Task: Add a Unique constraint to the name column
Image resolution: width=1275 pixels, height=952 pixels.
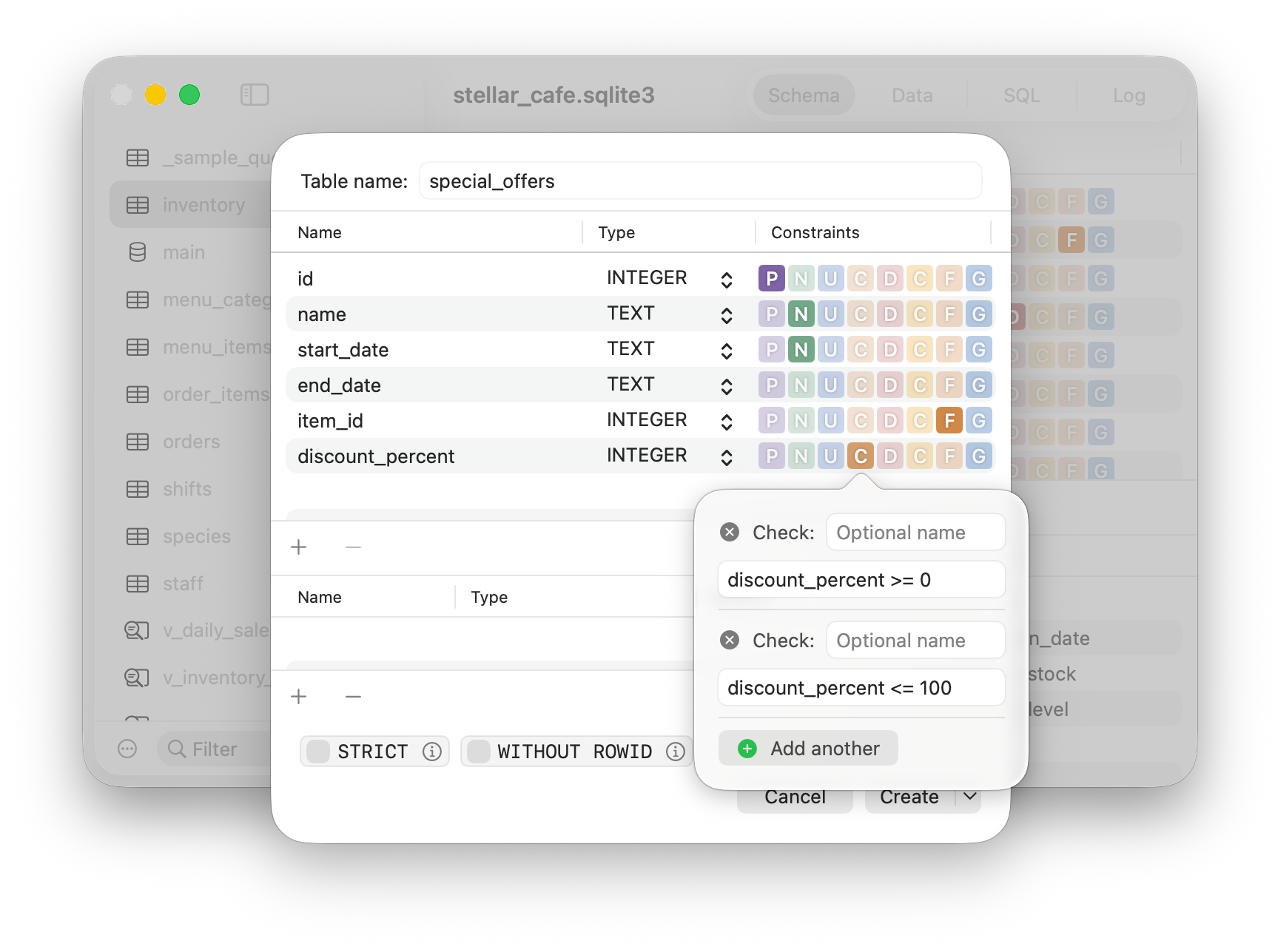Action: coord(831,314)
